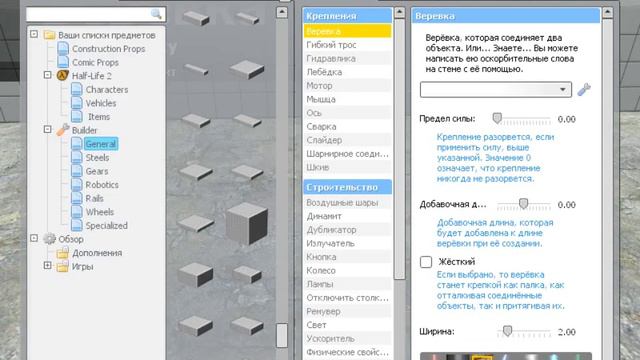Click the Предел силы value 0.00
Viewport: 640px width, 360px height.
click(x=567, y=119)
